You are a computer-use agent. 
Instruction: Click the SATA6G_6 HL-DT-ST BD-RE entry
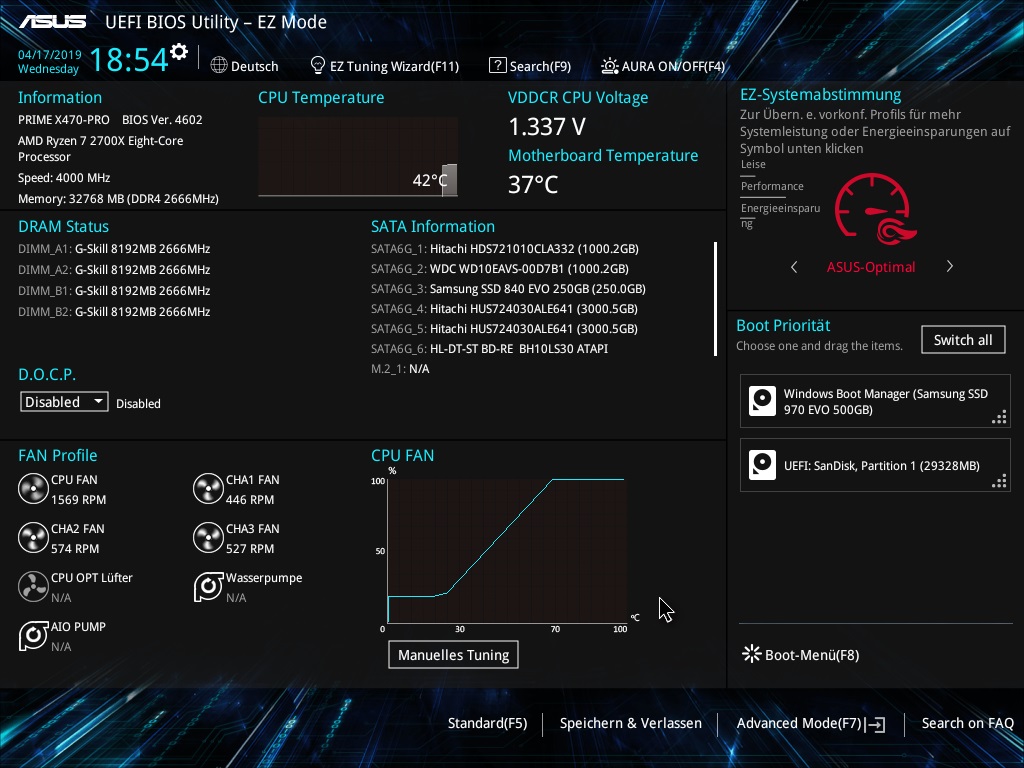[489, 349]
